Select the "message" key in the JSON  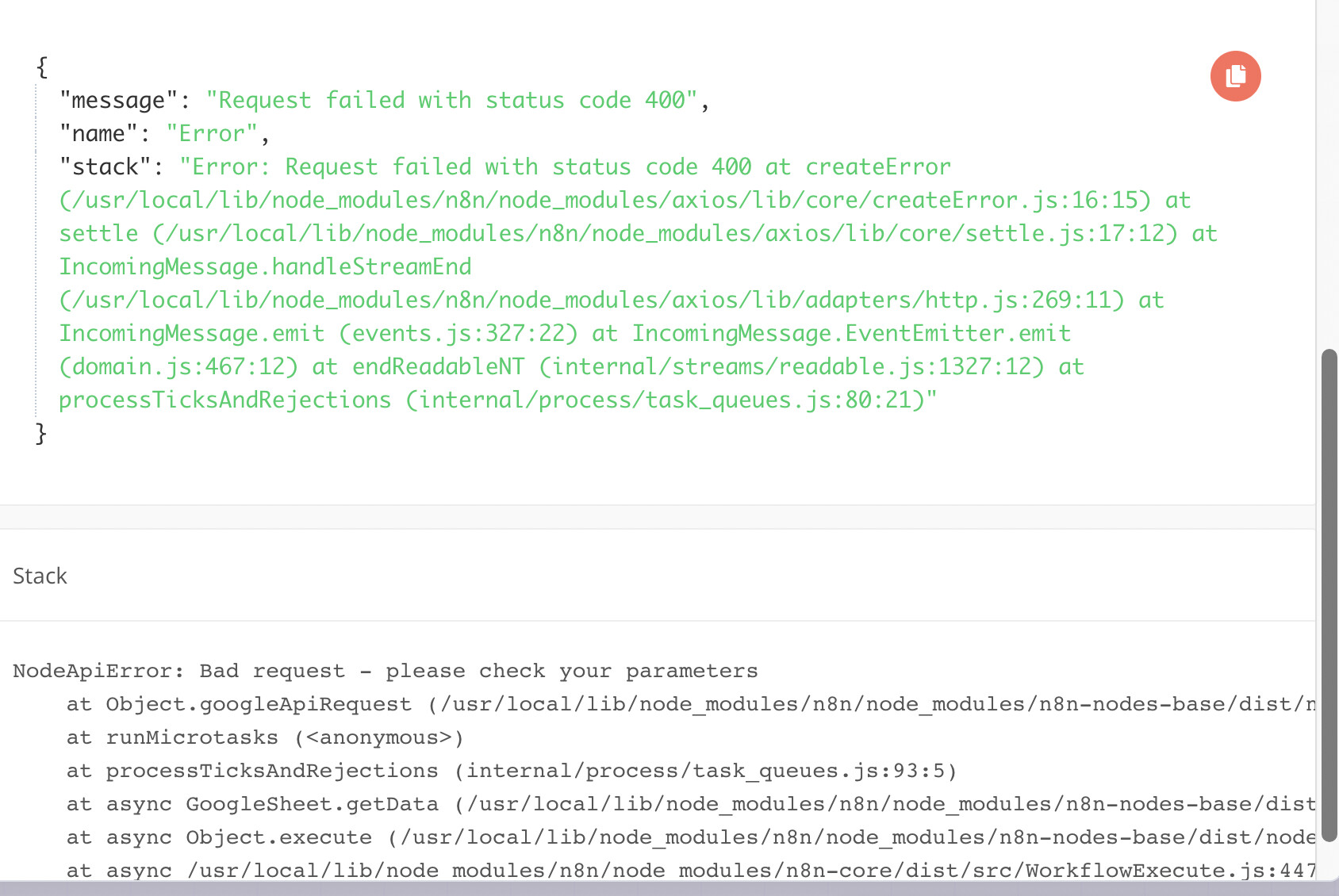point(118,101)
